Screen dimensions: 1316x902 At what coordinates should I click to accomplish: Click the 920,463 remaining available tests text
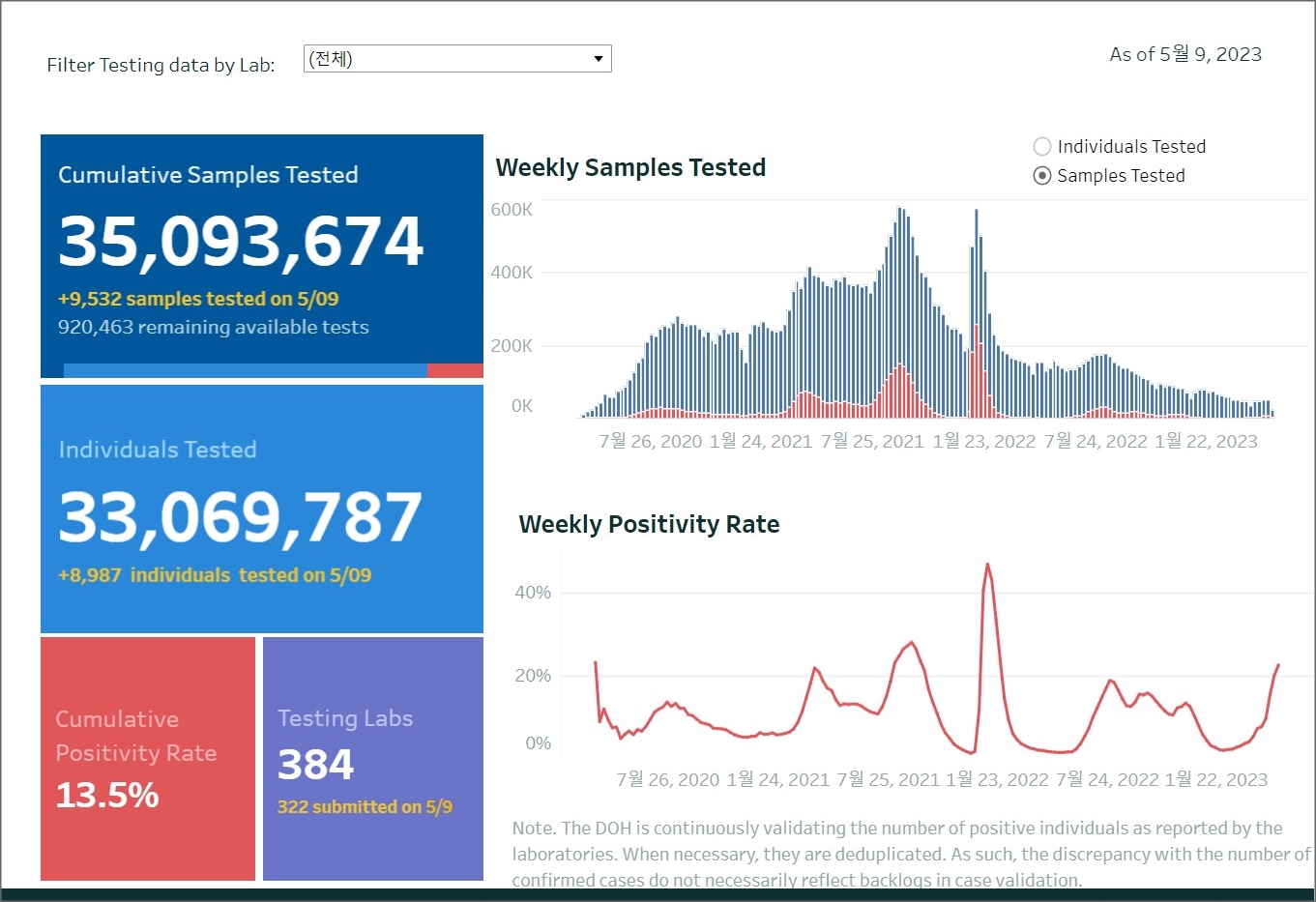213,327
